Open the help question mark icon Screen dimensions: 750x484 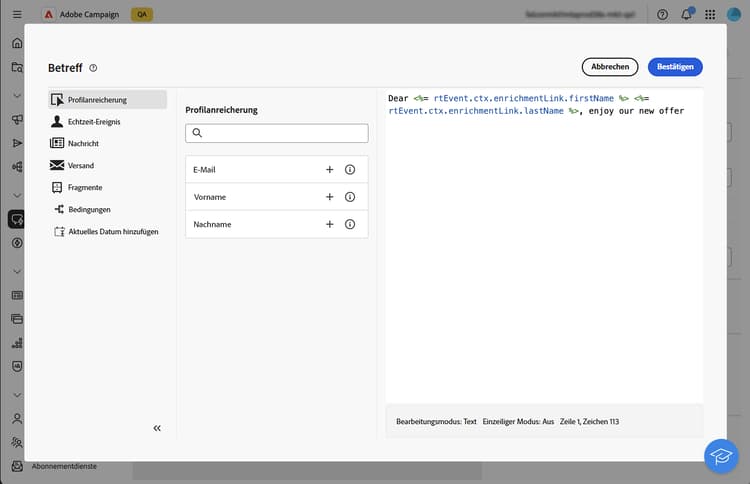pyautogui.click(x=662, y=14)
